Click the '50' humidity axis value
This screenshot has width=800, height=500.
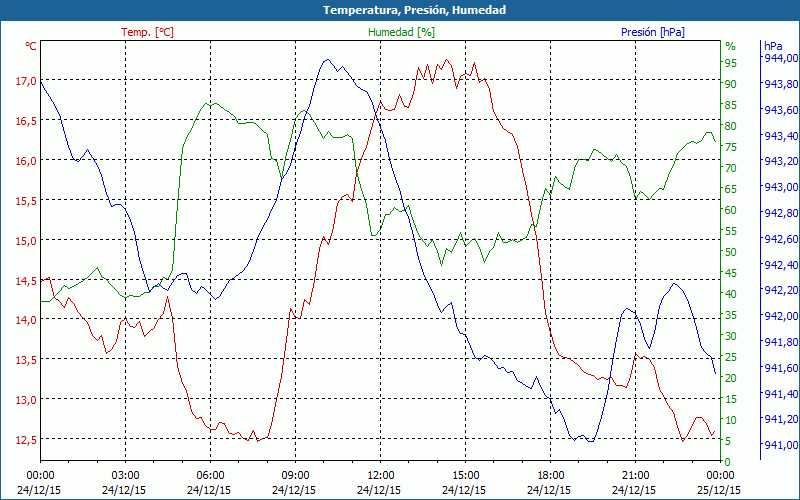[x=731, y=252]
